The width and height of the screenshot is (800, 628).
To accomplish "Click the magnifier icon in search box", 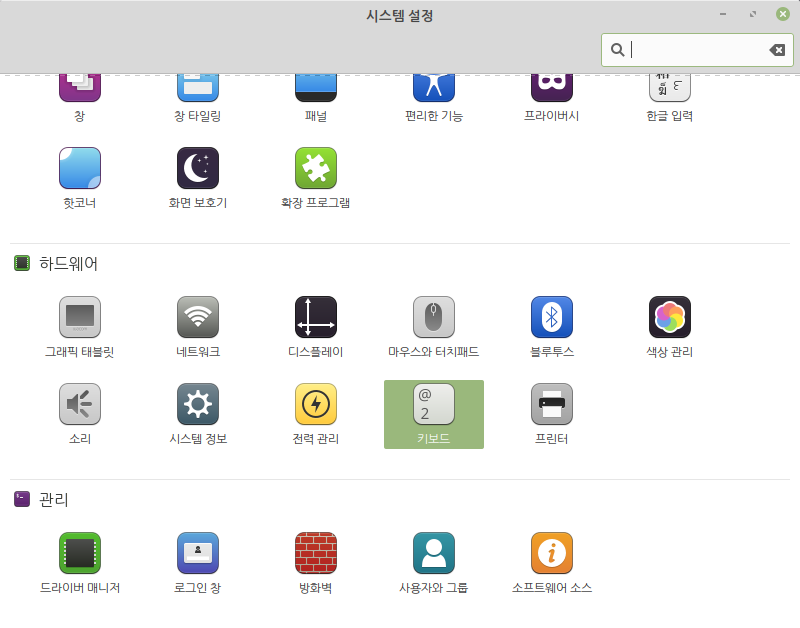I will pyautogui.click(x=617, y=50).
